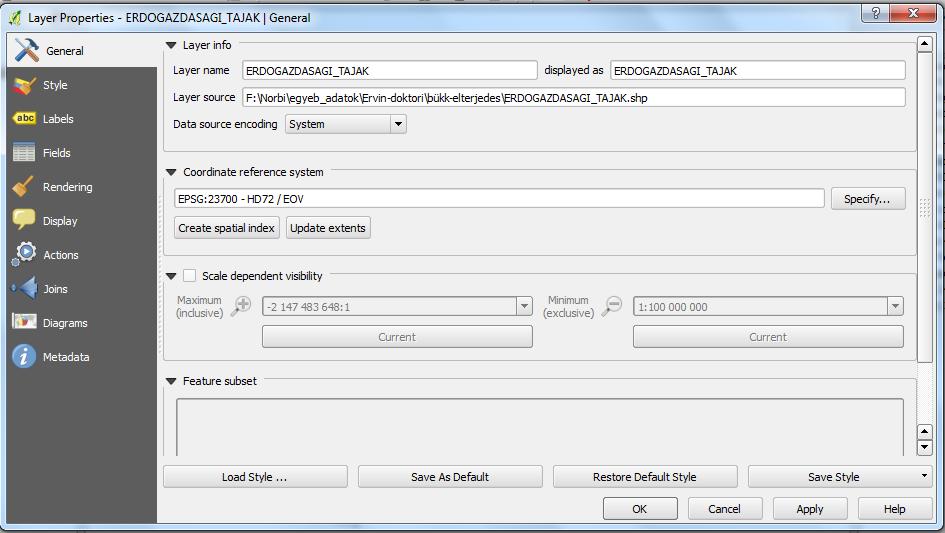Open the Metadata info icon
The width and height of the screenshot is (945, 533).
(24, 356)
